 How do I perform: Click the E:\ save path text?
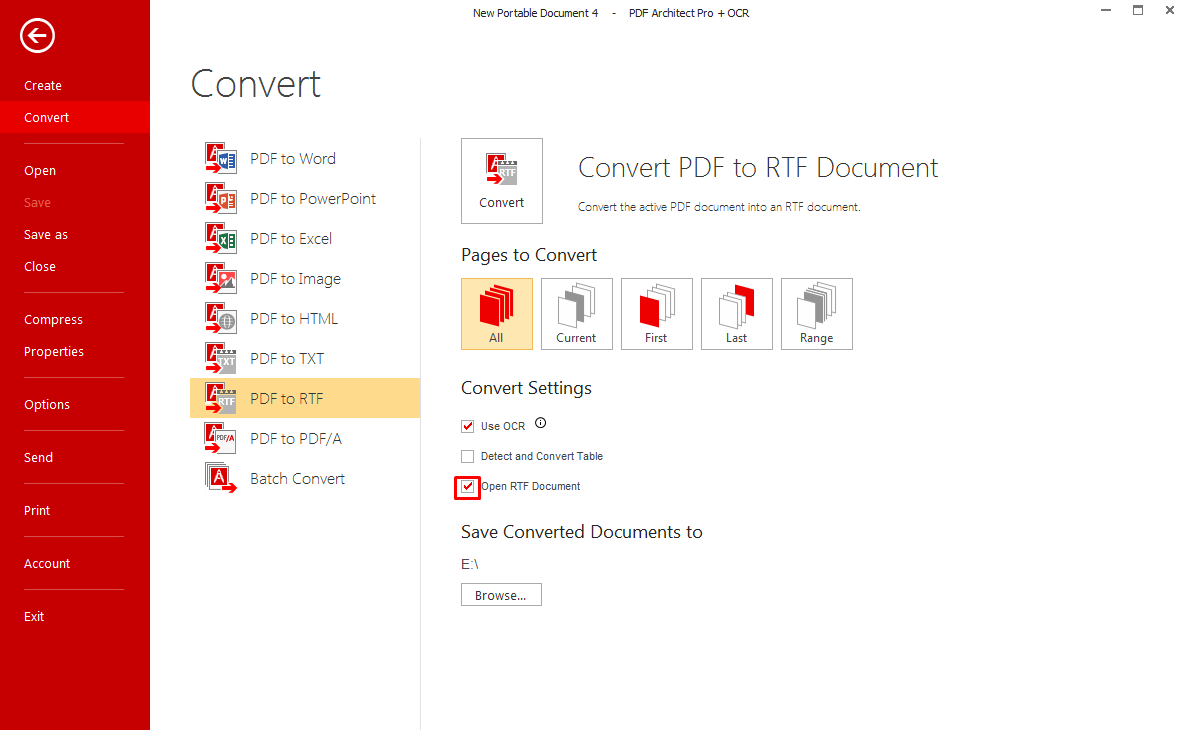[x=470, y=563]
